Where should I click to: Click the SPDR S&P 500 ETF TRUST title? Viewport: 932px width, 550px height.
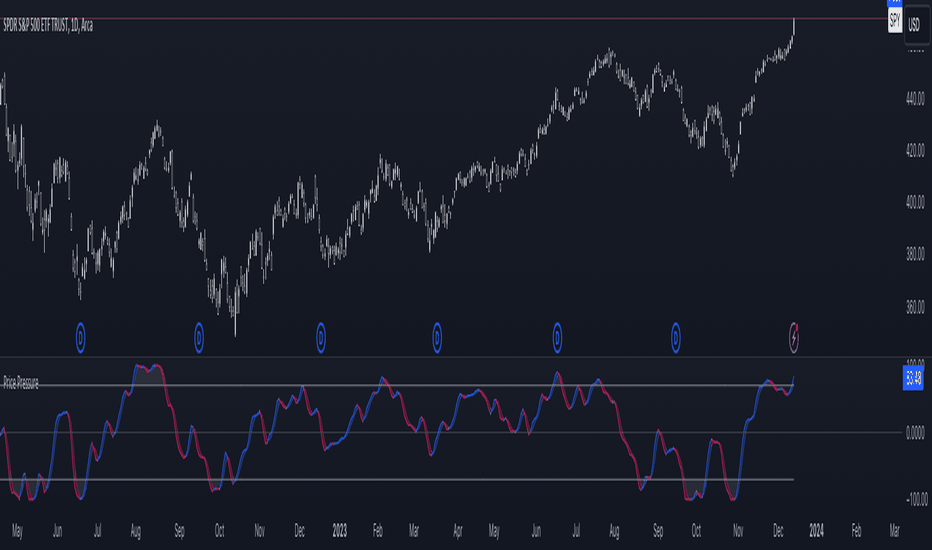48,26
